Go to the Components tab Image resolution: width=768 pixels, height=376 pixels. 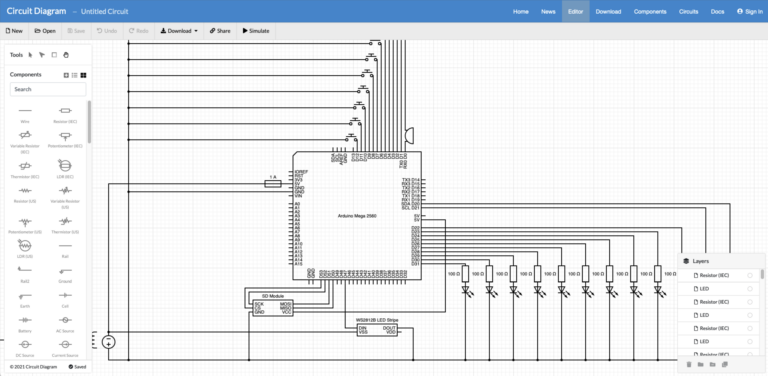(x=650, y=11)
